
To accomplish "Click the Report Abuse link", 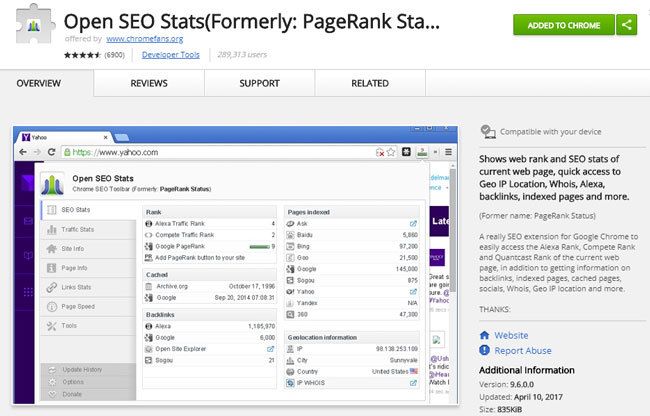I will coord(523,351).
